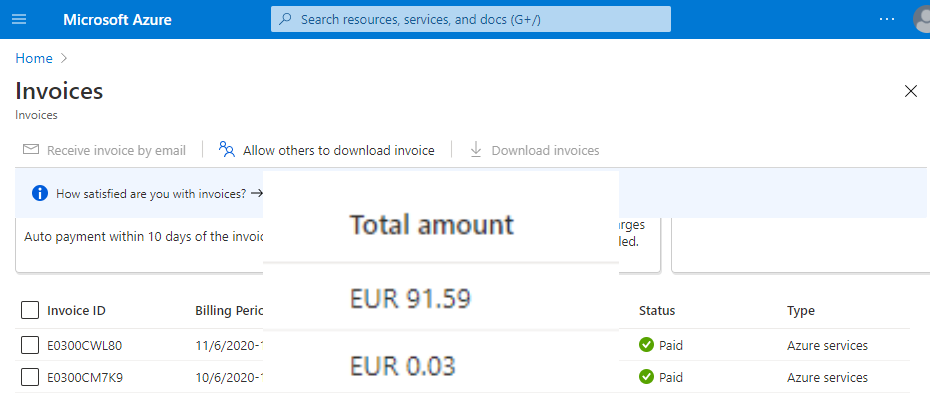Click Azure services type in E0300CWL80 row
The image size is (930, 397).
coord(827,345)
